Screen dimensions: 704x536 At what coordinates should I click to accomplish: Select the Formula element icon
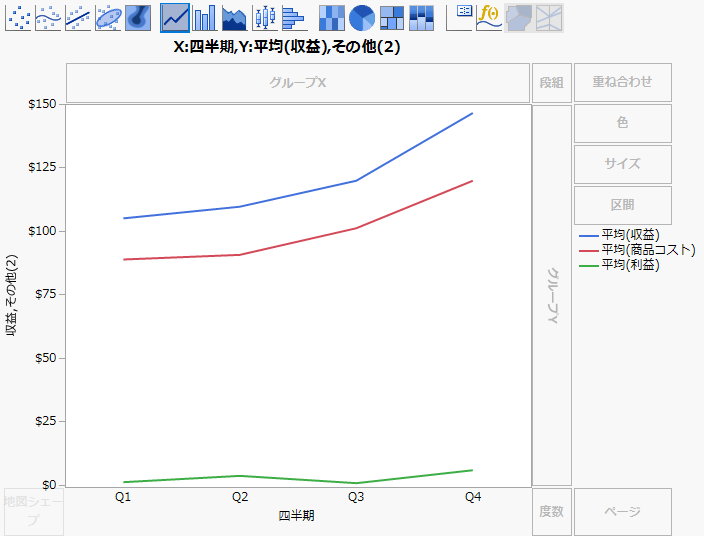coord(489,18)
